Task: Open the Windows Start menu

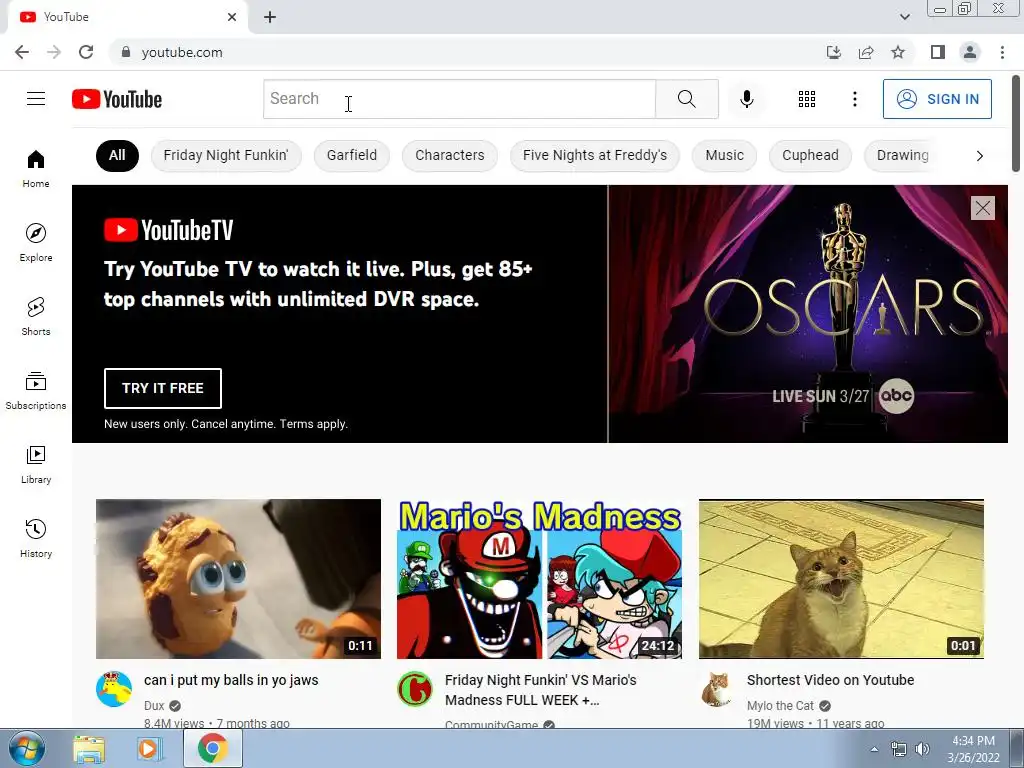Action: (x=27, y=748)
